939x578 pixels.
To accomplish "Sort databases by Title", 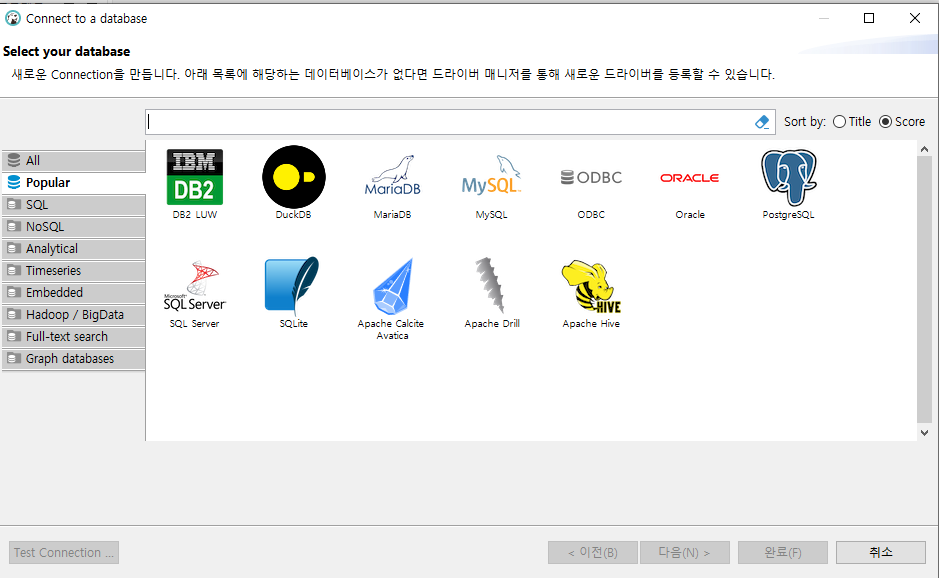I will click(852, 122).
